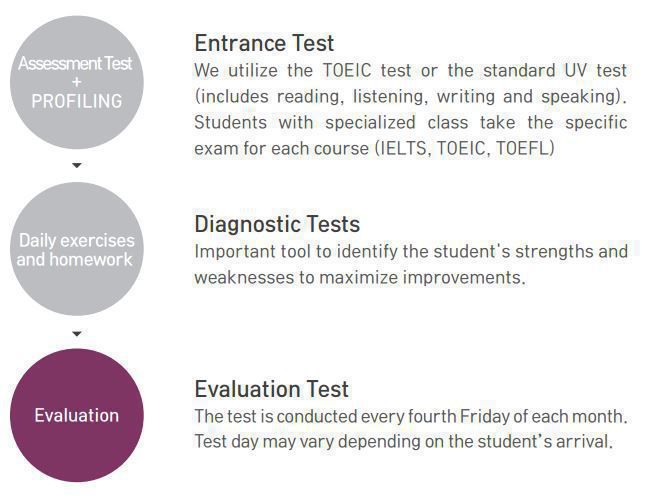Click the purple Evaluation circle

(77, 415)
